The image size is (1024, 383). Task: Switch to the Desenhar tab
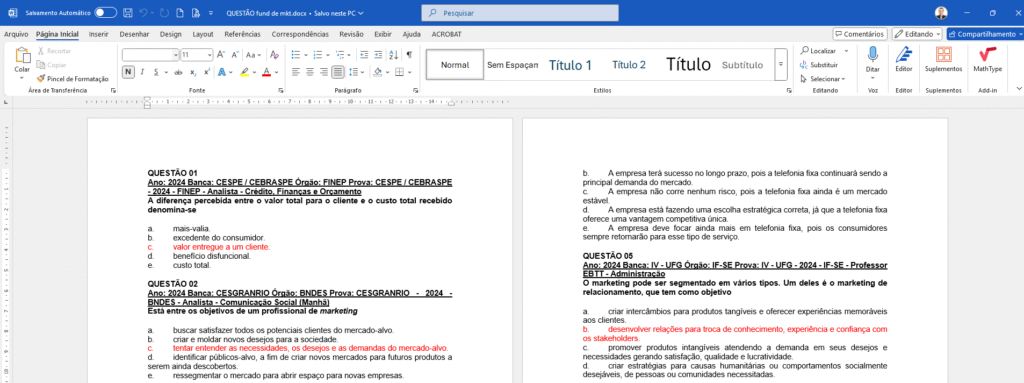click(134, 34)
